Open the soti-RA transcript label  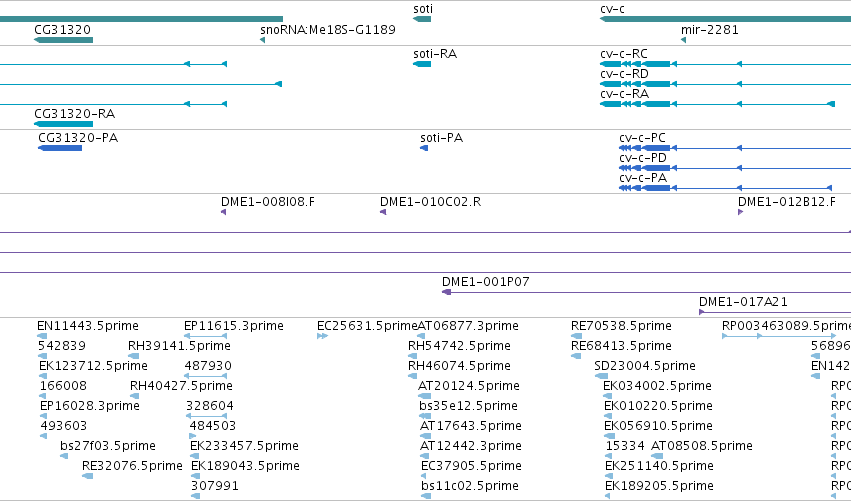click(x=435, y=54)
